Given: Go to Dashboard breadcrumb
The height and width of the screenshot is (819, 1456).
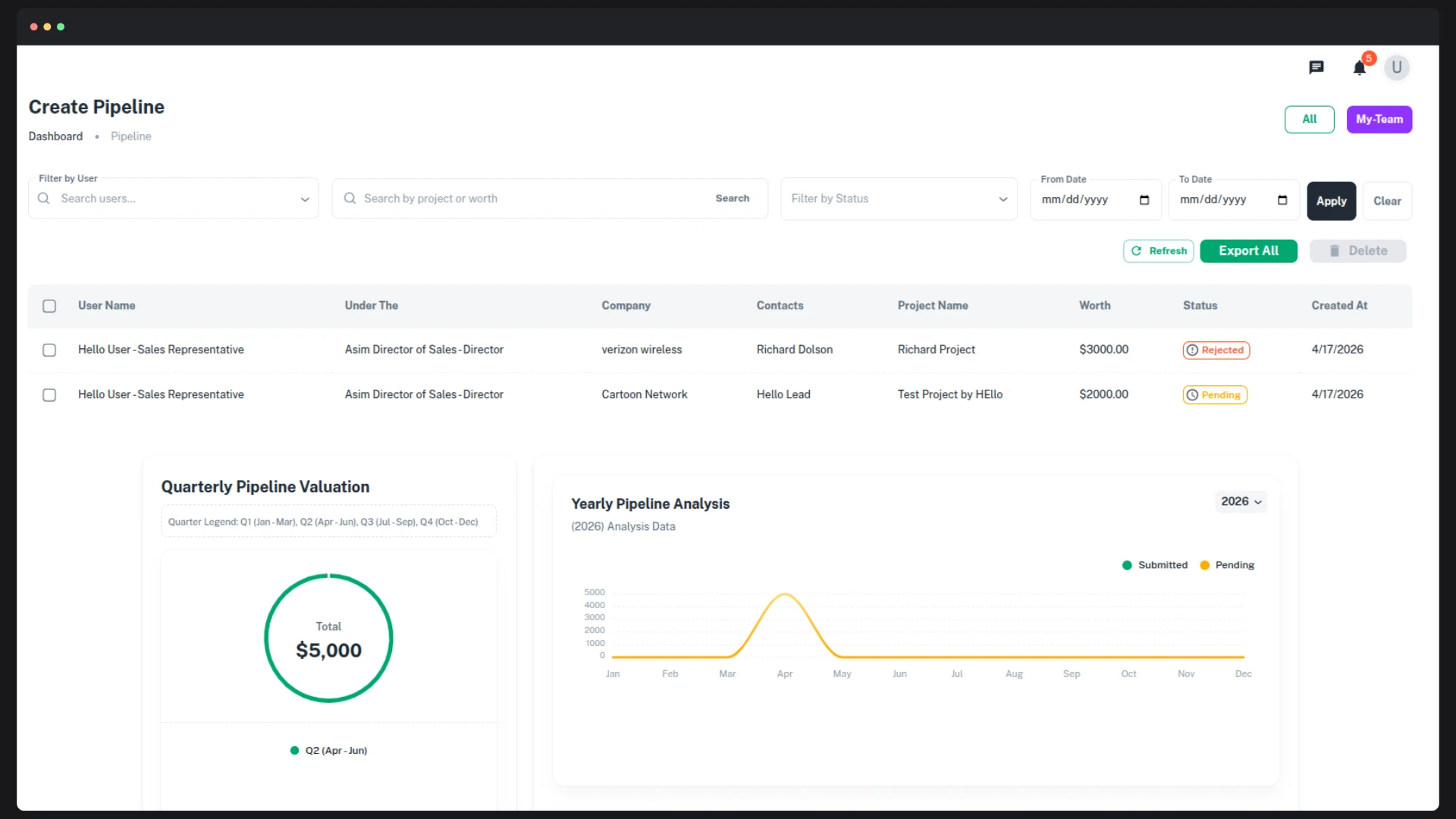Looking at the screenshot, I should (55, 136).
